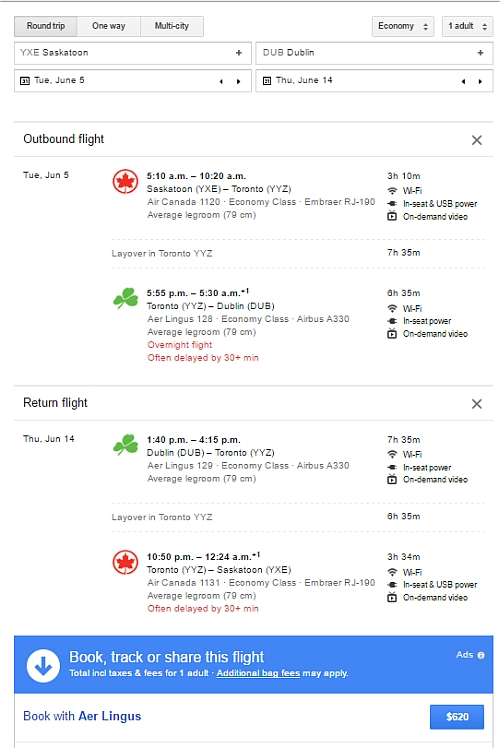This screenshot has width=500, height=748.
Task: Go to next departure date after June 5
Action: 239,81
